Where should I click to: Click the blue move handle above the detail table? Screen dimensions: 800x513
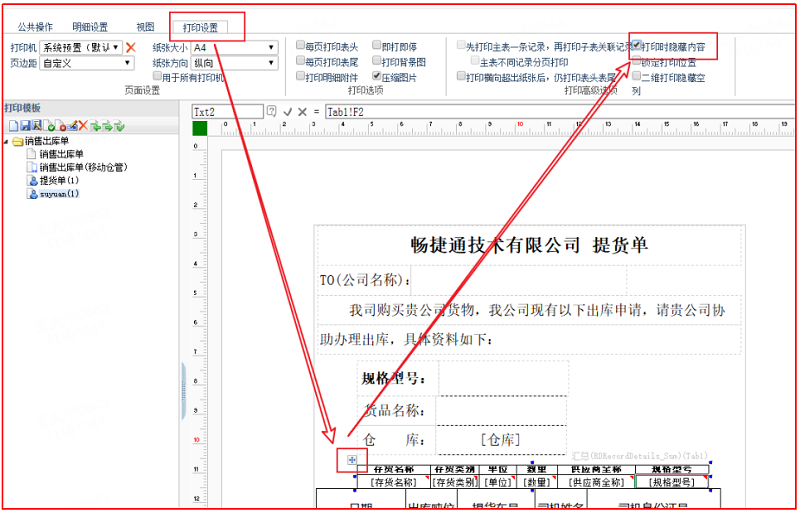352,460
